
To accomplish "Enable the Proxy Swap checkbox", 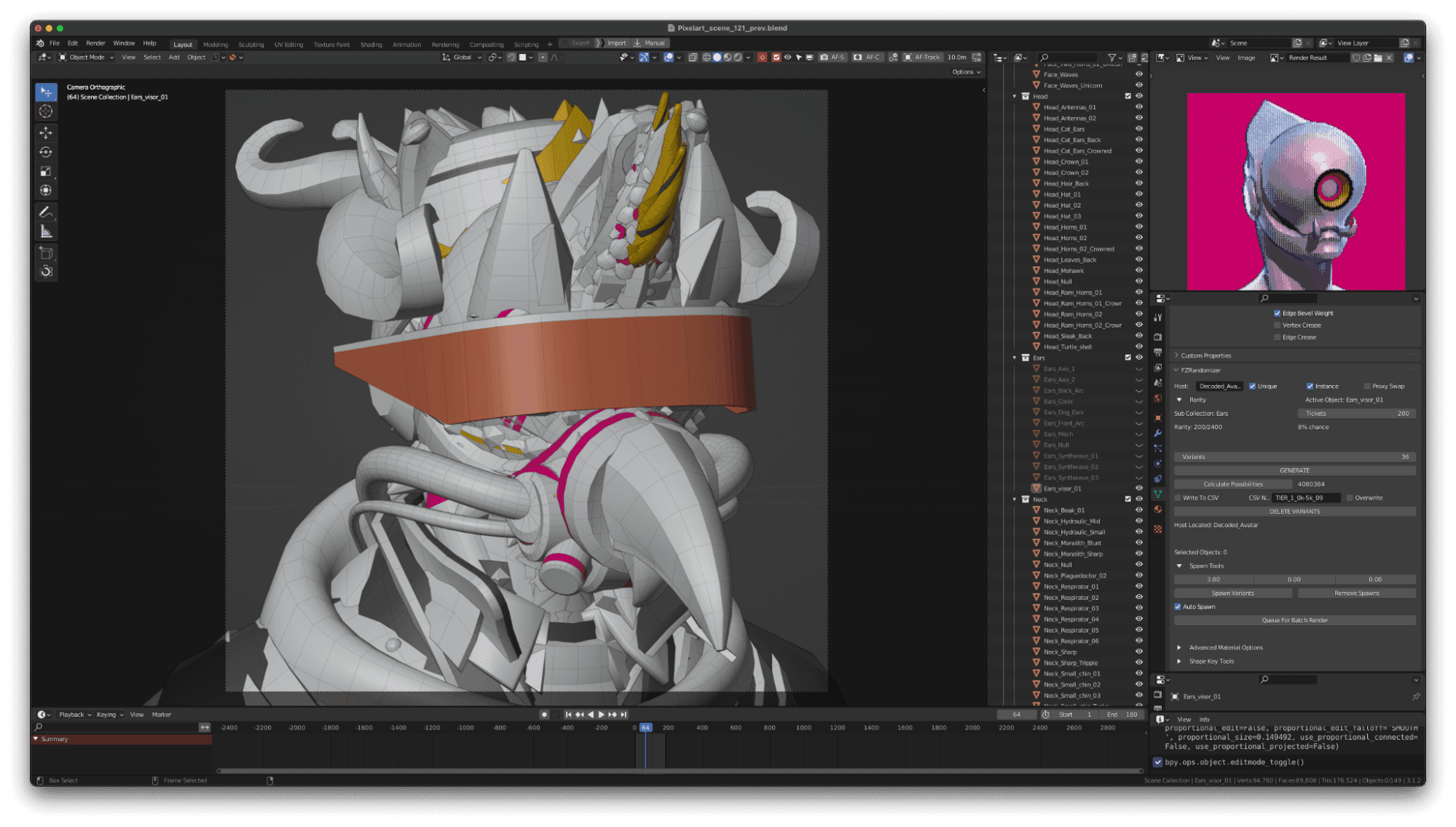I will (x=1367, y=387).
